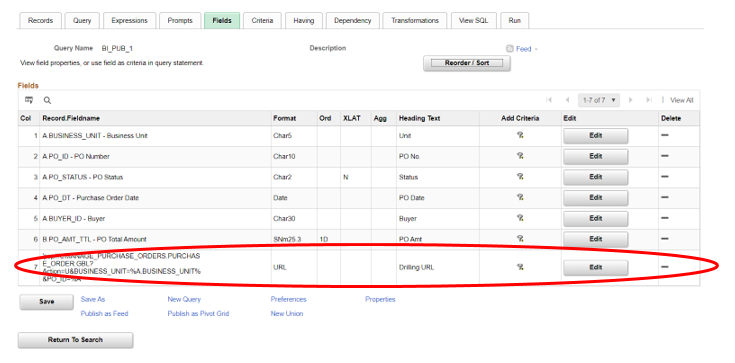
Task: Click the Find magnifier icon in Fields grid
Action: tap(47, 100)
